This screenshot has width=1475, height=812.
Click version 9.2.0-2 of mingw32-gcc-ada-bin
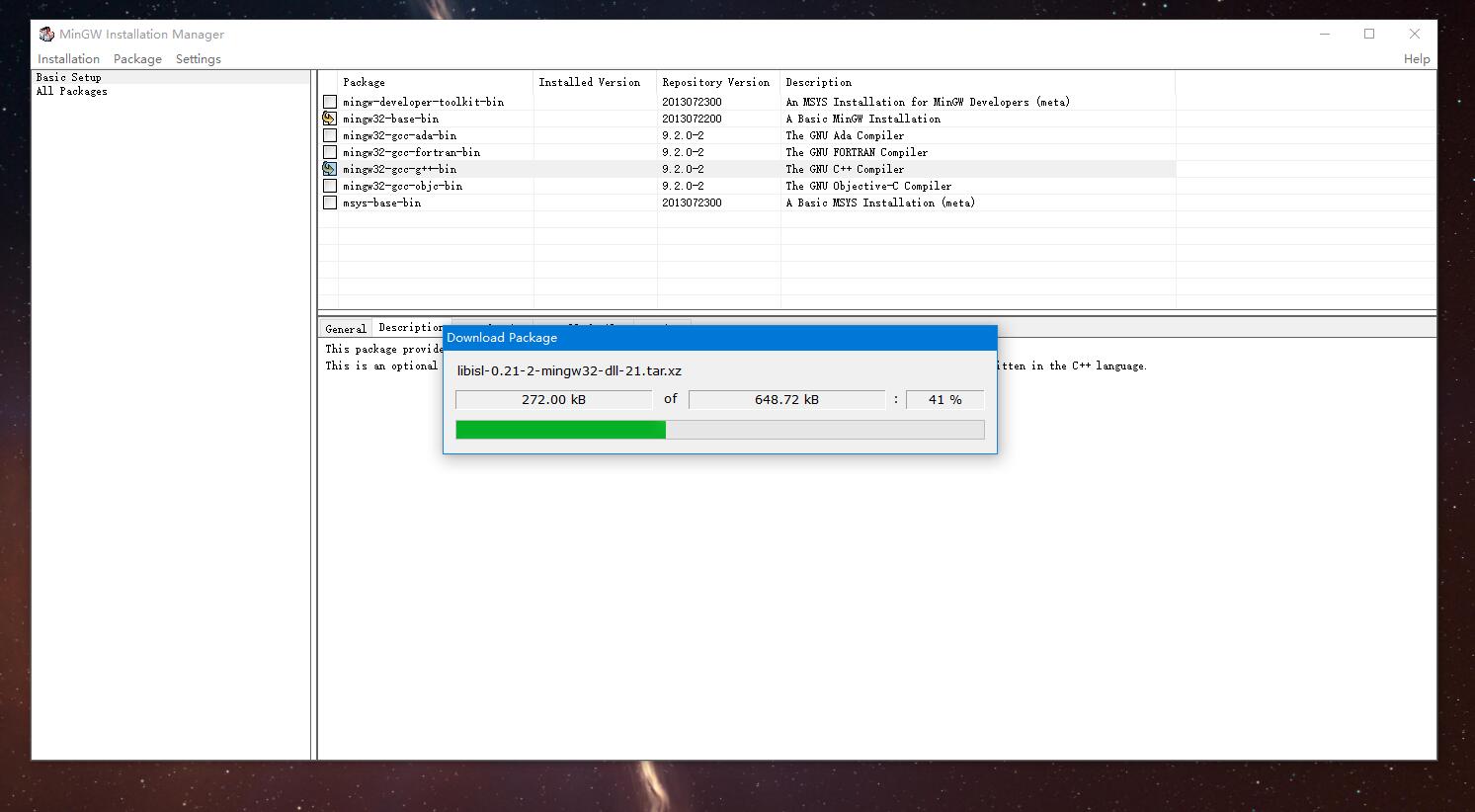point(683,135)
